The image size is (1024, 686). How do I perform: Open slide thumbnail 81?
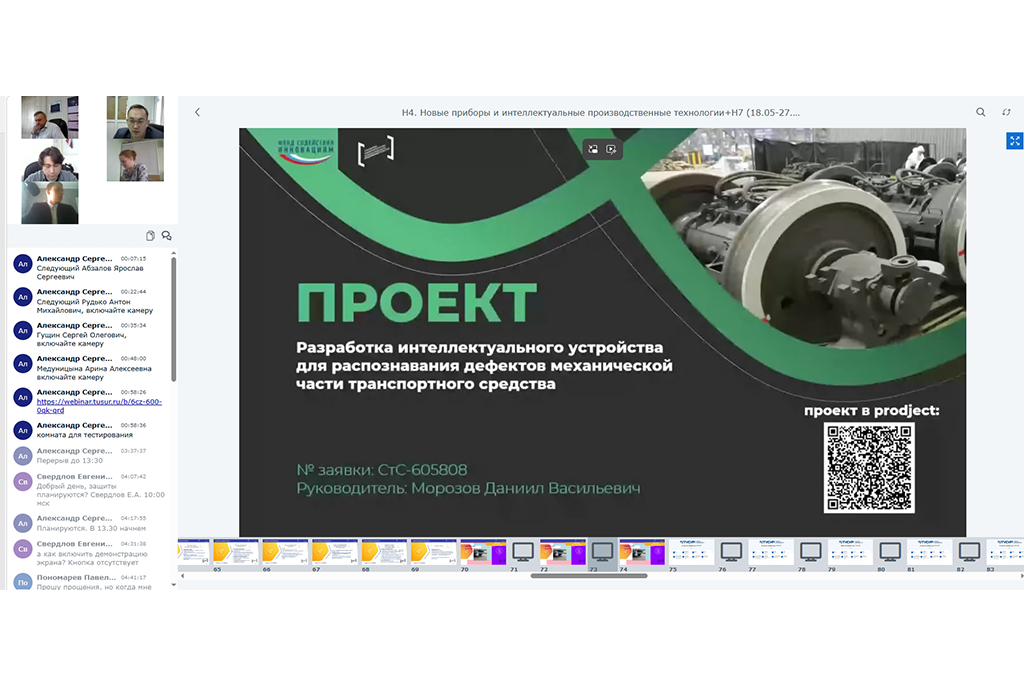tap(930, 552)
